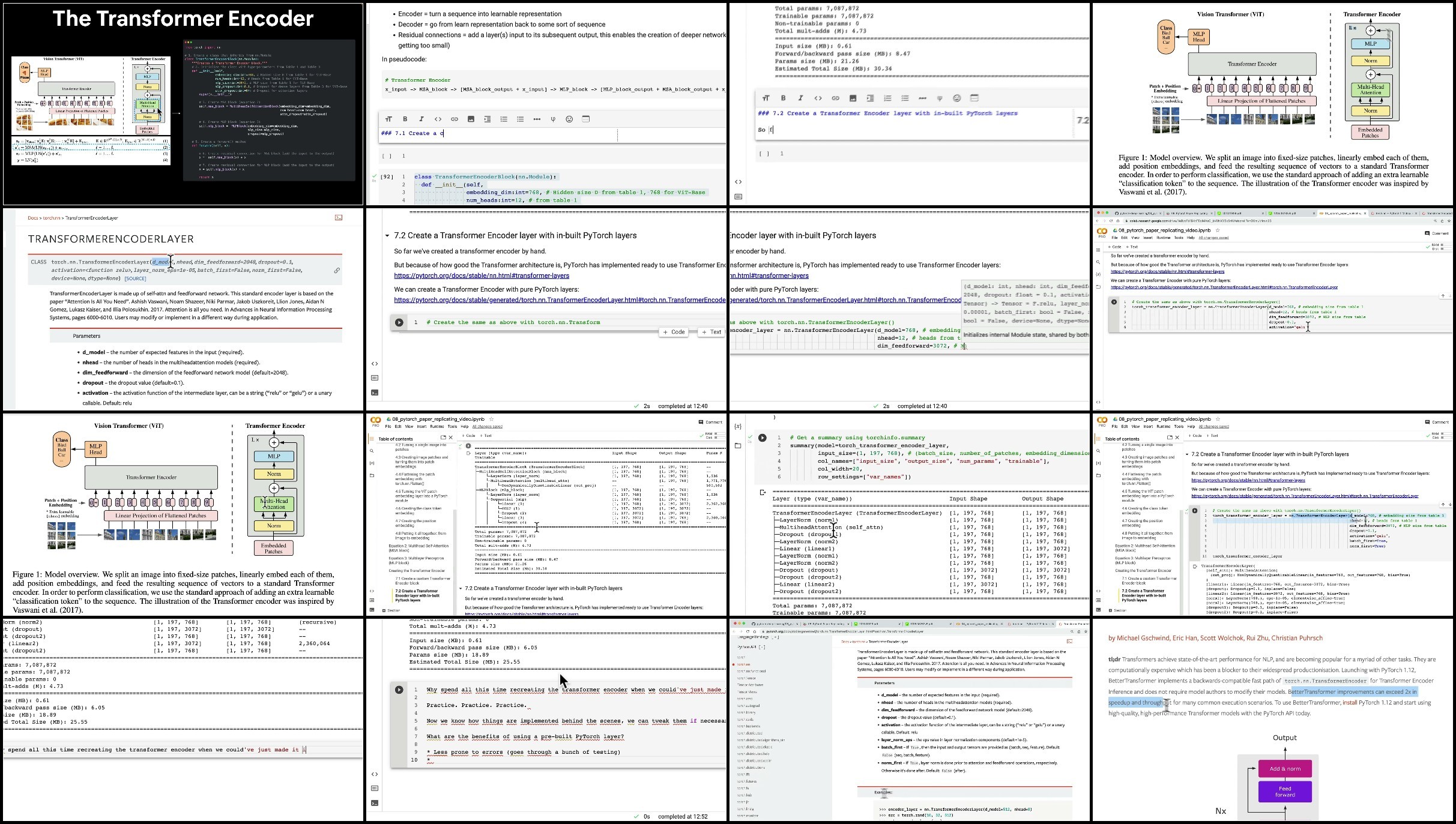Insert emoji from the 7.1 text cell toolbar
Viewport: 1456px width, 824px height.
tap(569, 119)
